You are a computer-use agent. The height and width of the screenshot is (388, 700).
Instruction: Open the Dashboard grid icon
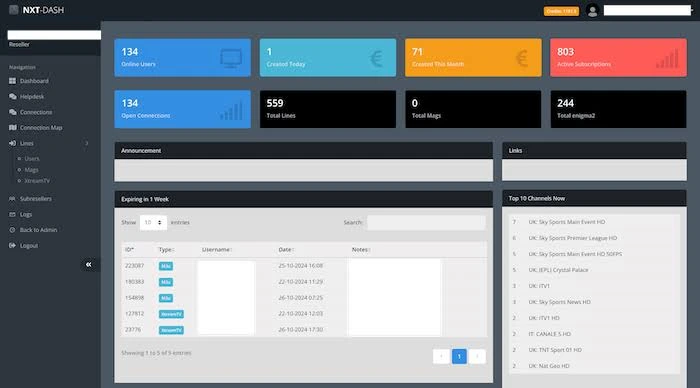[x=12, y=81]
